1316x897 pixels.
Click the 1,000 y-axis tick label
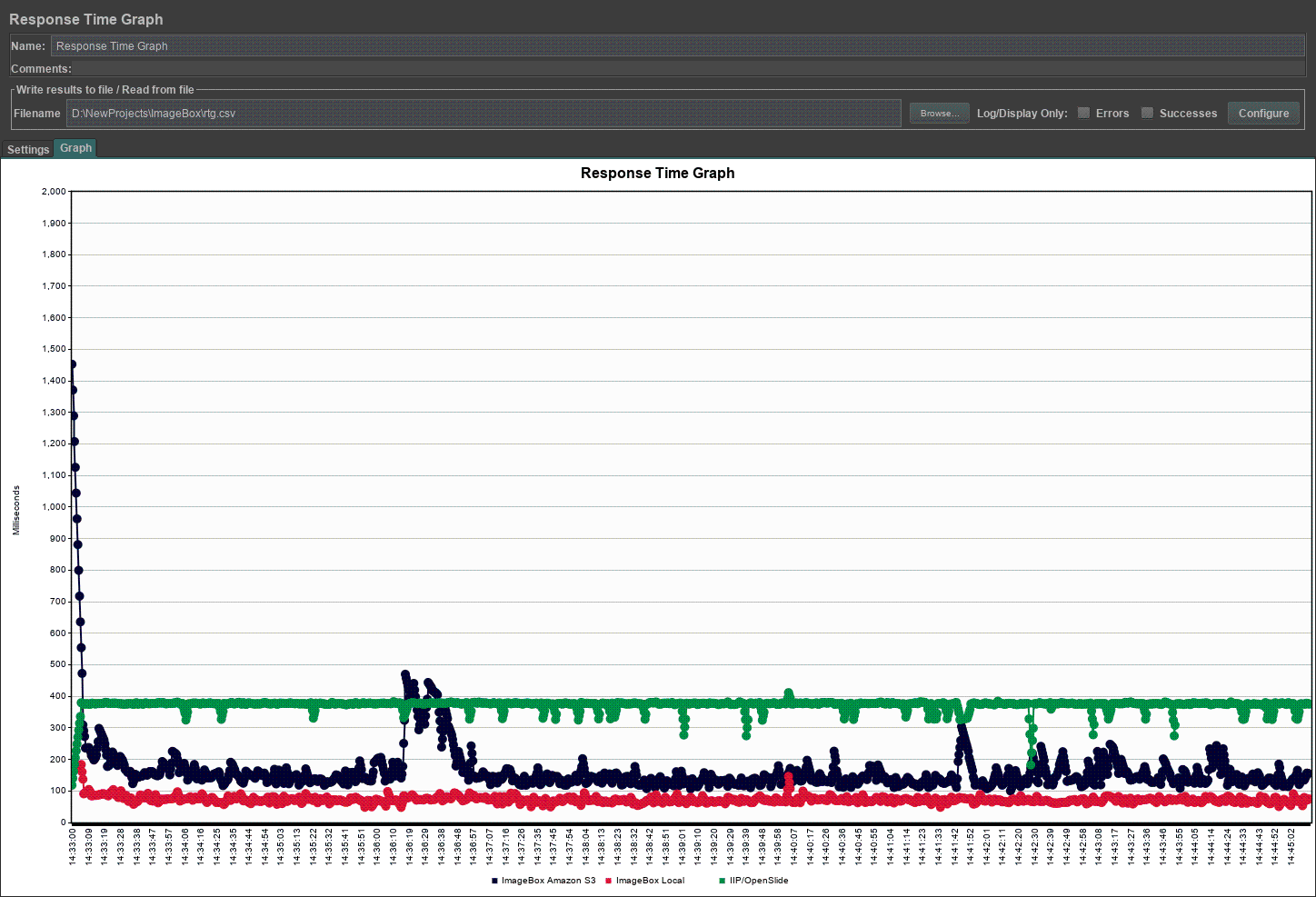tap(54, 507)
